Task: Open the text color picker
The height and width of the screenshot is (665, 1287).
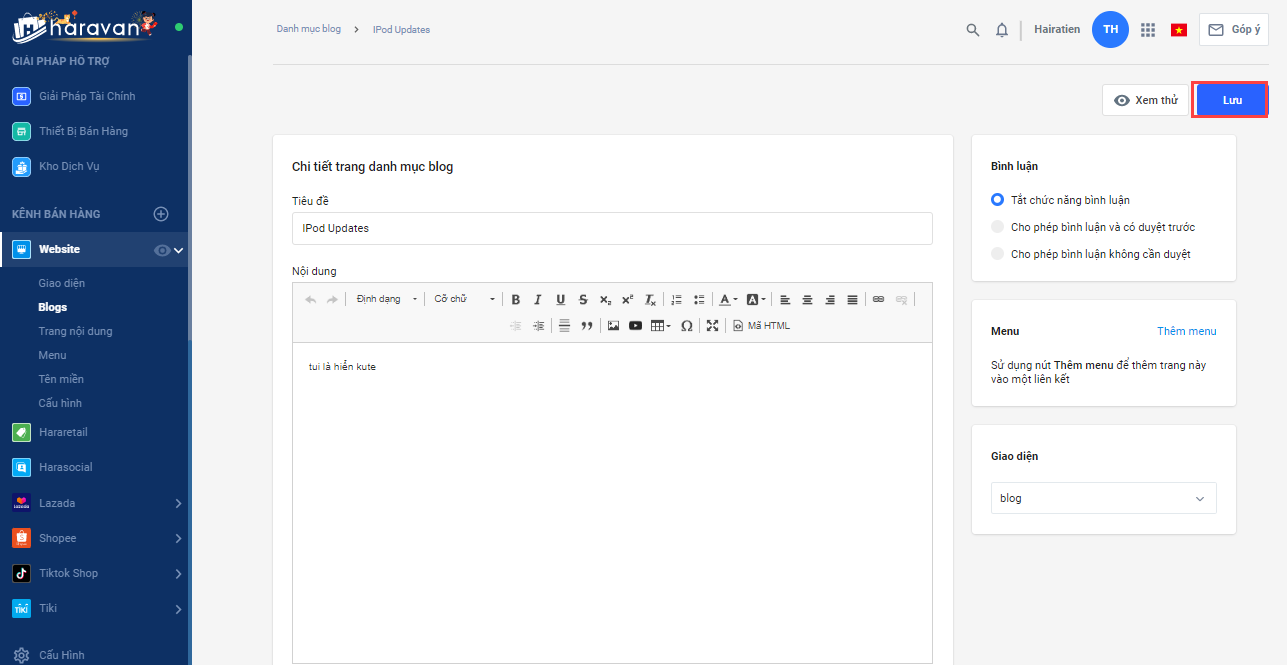Action: point(727,299)
